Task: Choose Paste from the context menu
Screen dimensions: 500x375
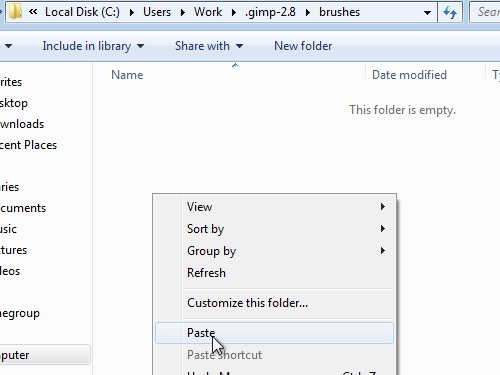Action: point(274,333)
